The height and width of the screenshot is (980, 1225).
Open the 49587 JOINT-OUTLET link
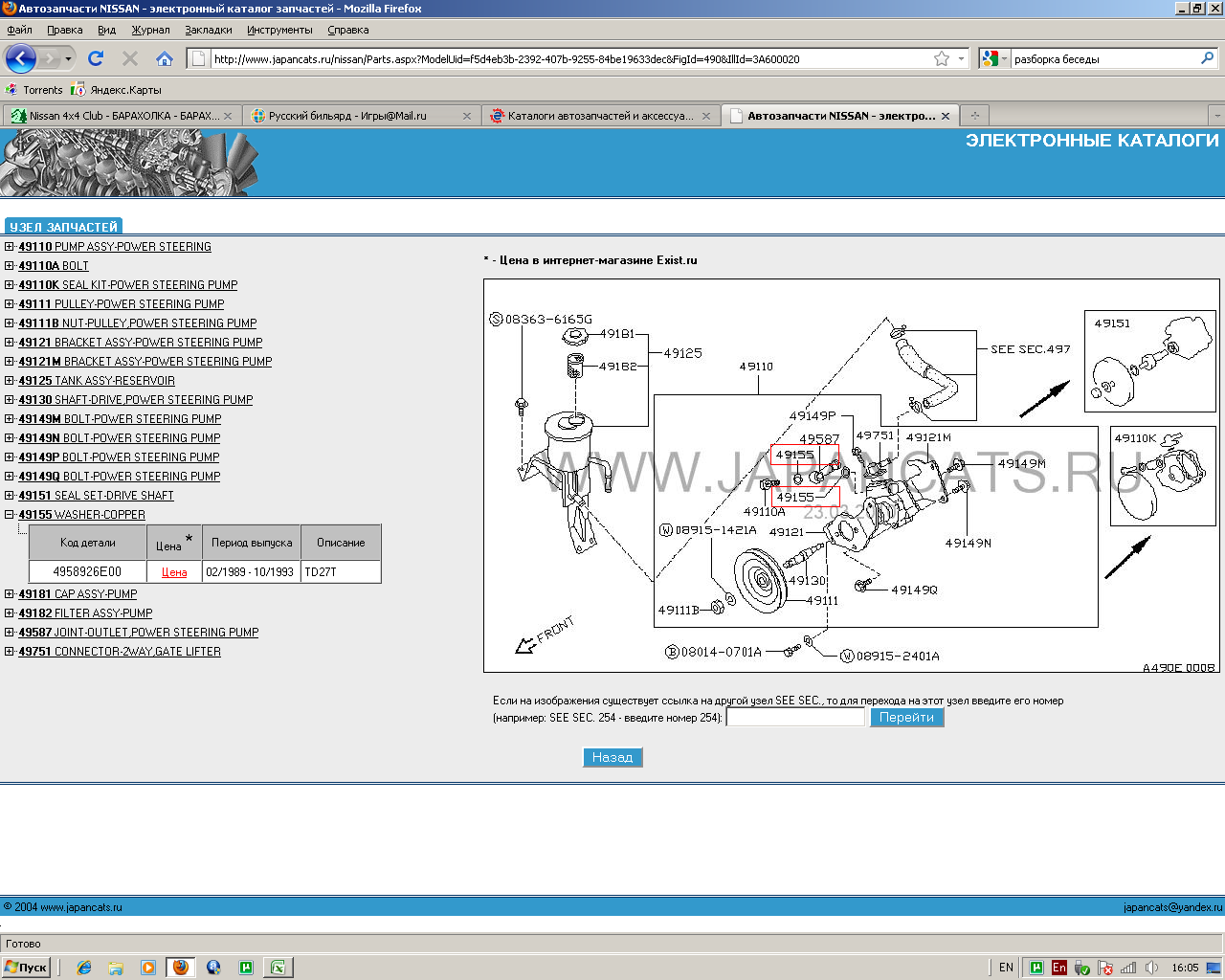click(x=139, y=633)
